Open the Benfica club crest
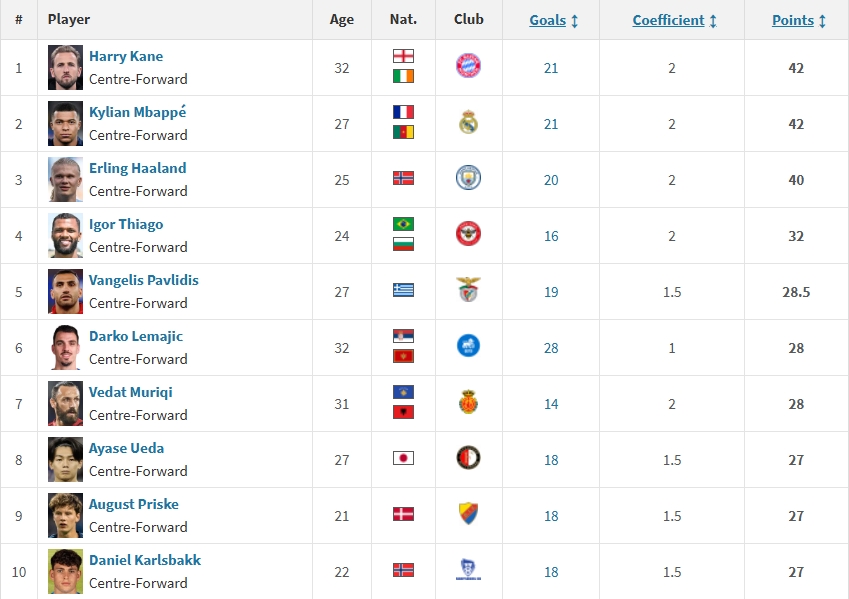 tap(468, 291)
